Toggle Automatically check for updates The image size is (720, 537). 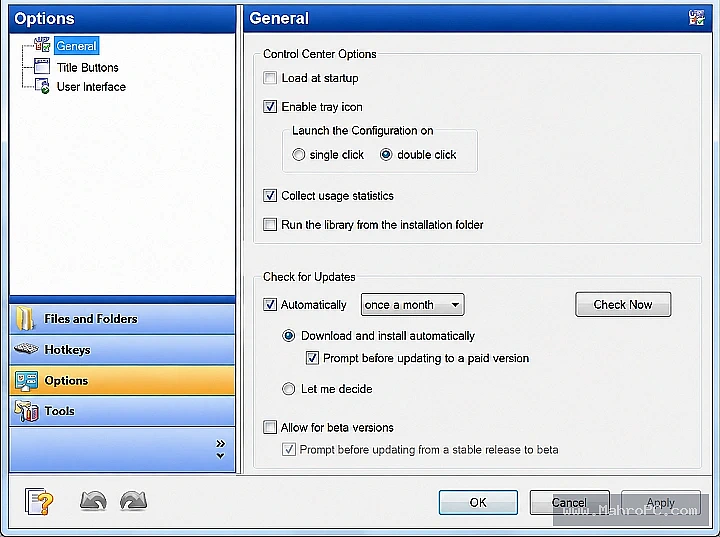pos(270,305)
